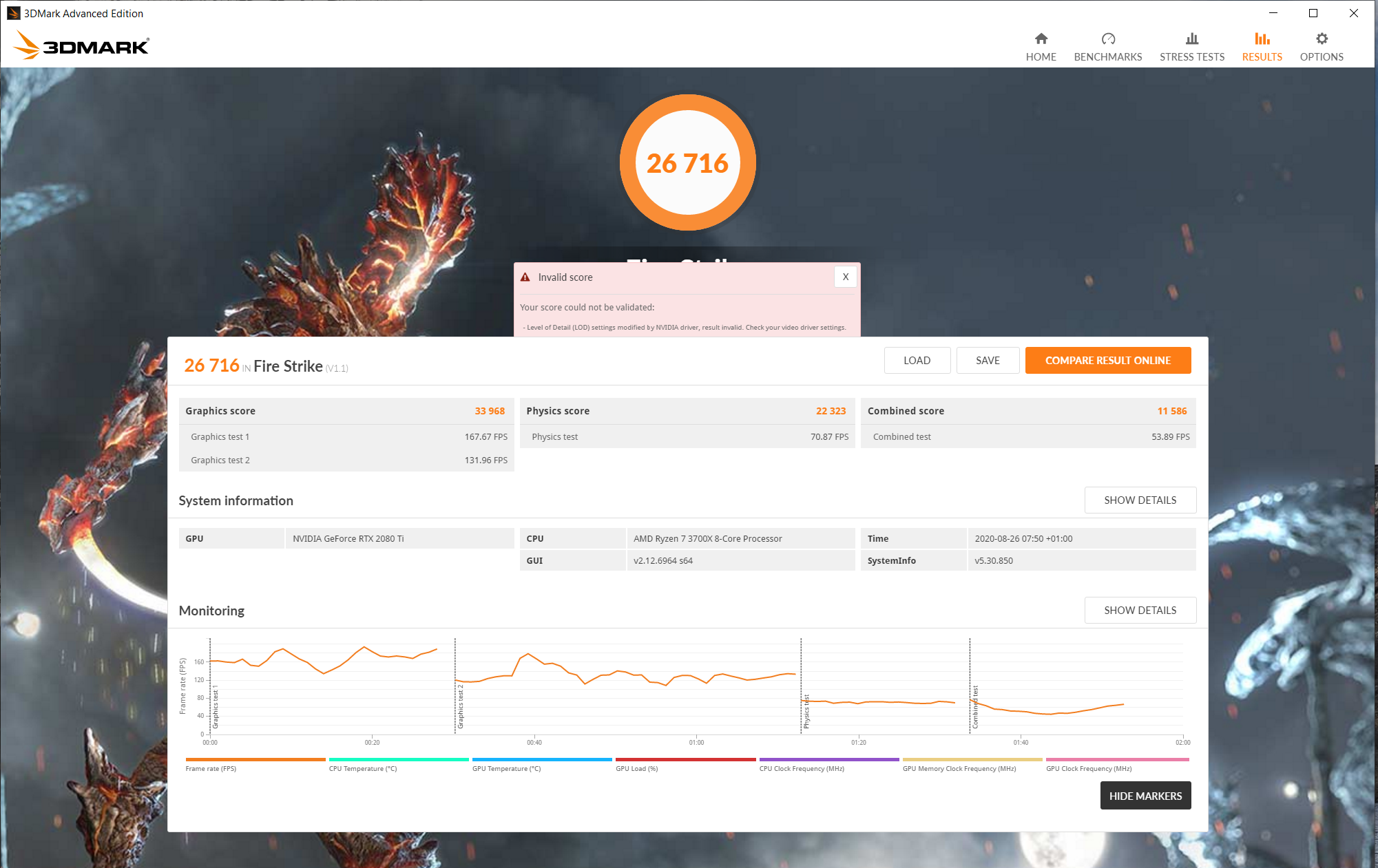
Task: Click COMPARE RESULT ONLINE
Action: pyautogui.click(x=1107, y=360)
